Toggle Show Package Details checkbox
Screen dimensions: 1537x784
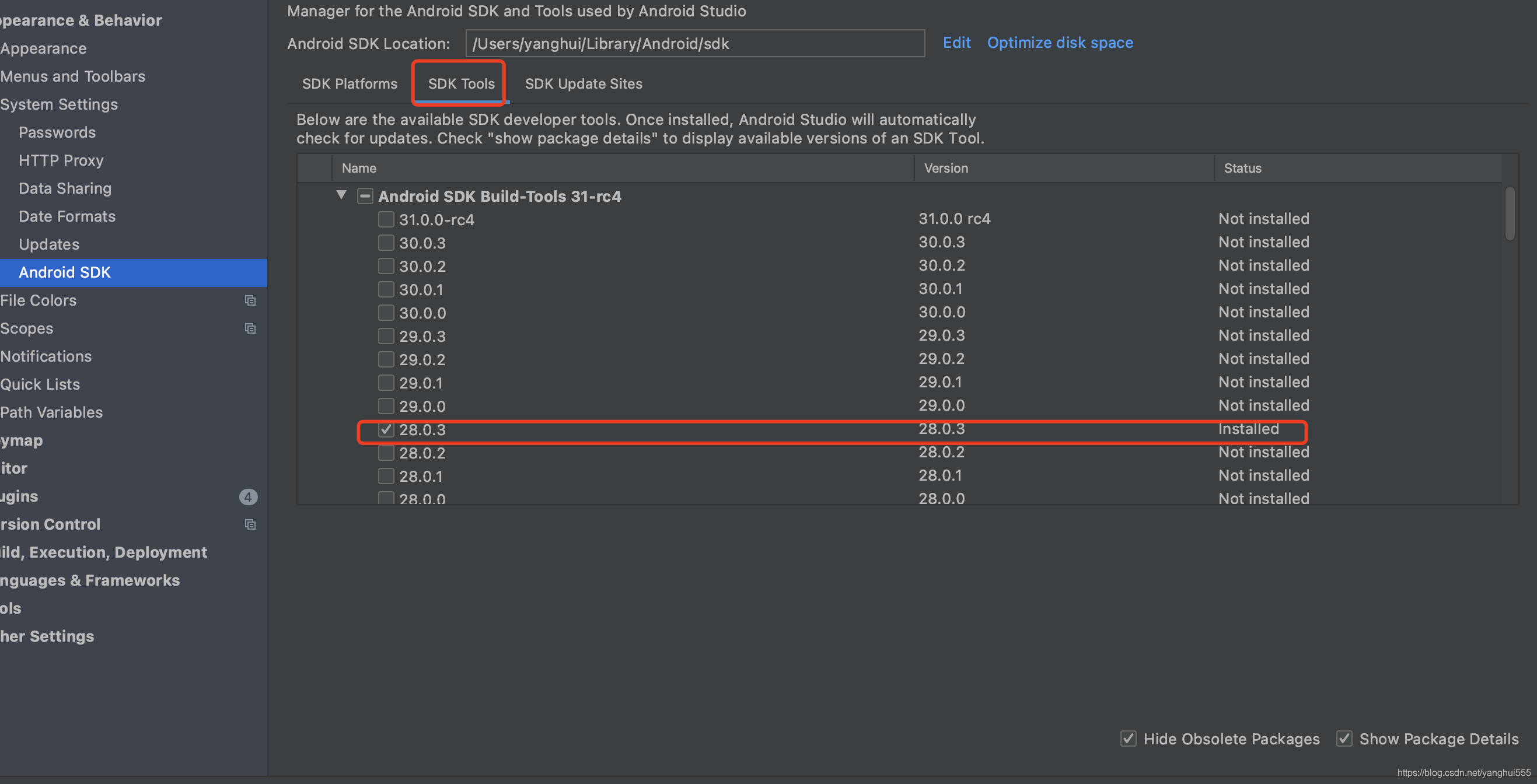click(x=1344, y=738)
